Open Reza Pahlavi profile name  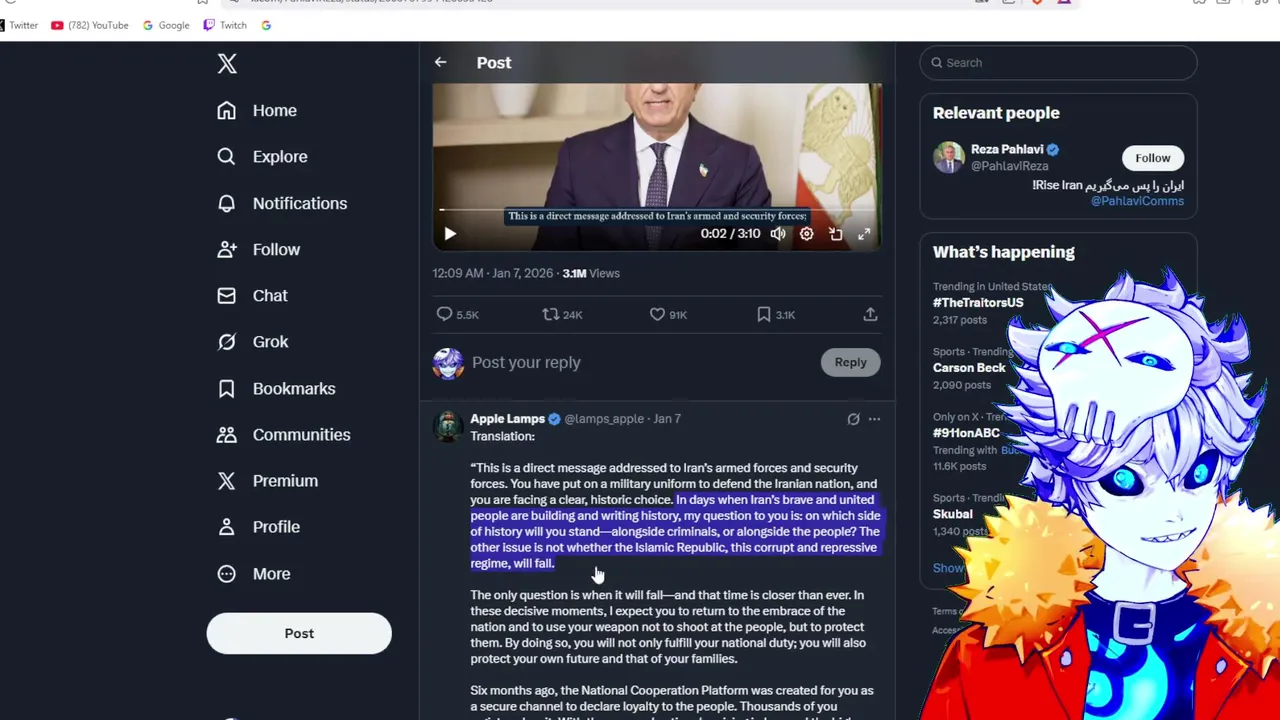1007,149
